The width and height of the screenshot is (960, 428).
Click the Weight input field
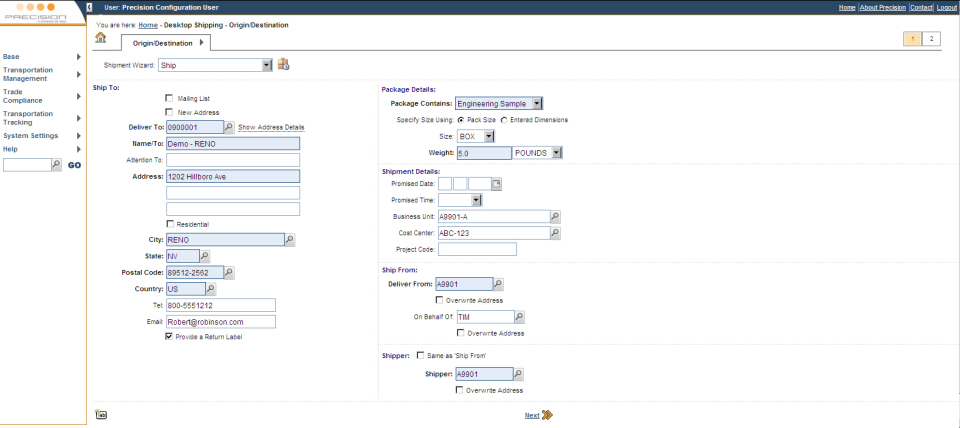pos(484,153)
